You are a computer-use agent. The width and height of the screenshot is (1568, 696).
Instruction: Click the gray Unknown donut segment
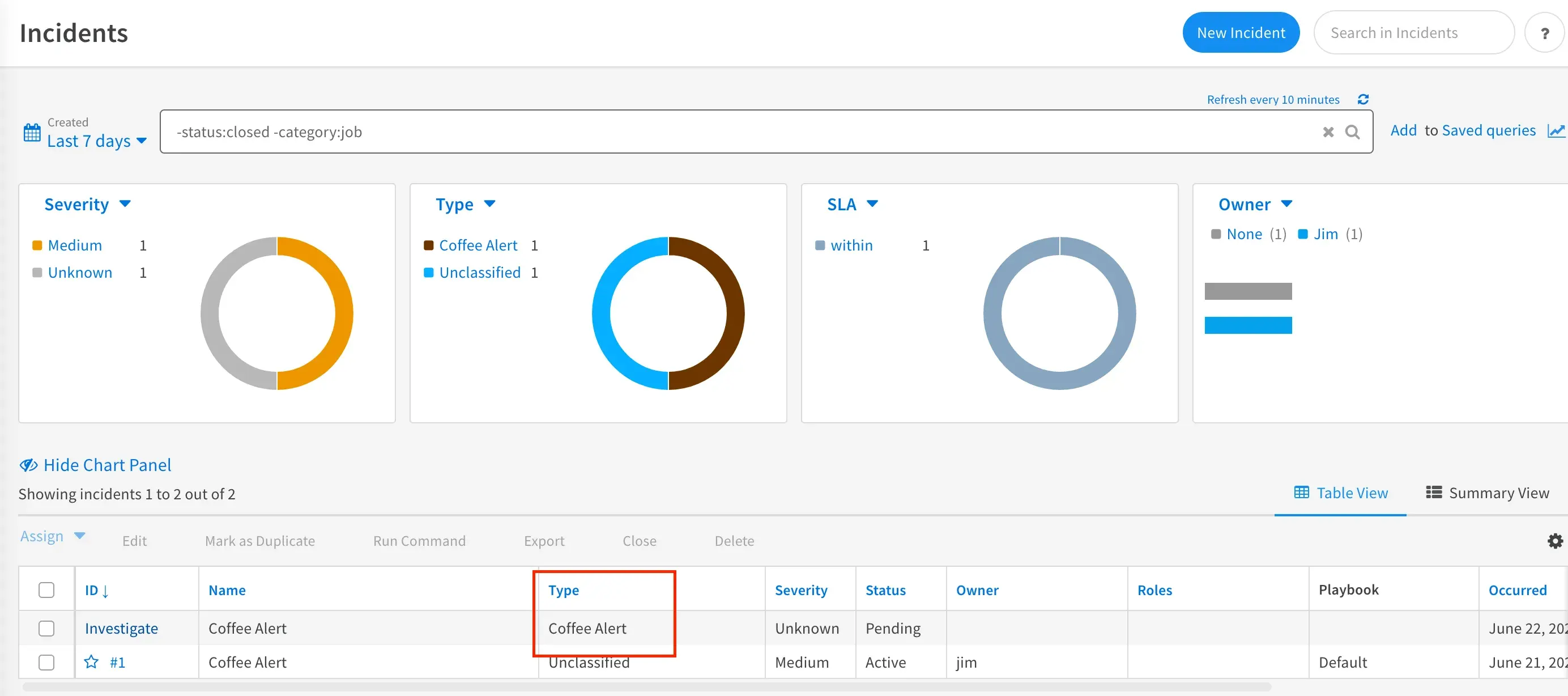pos(210,313)
